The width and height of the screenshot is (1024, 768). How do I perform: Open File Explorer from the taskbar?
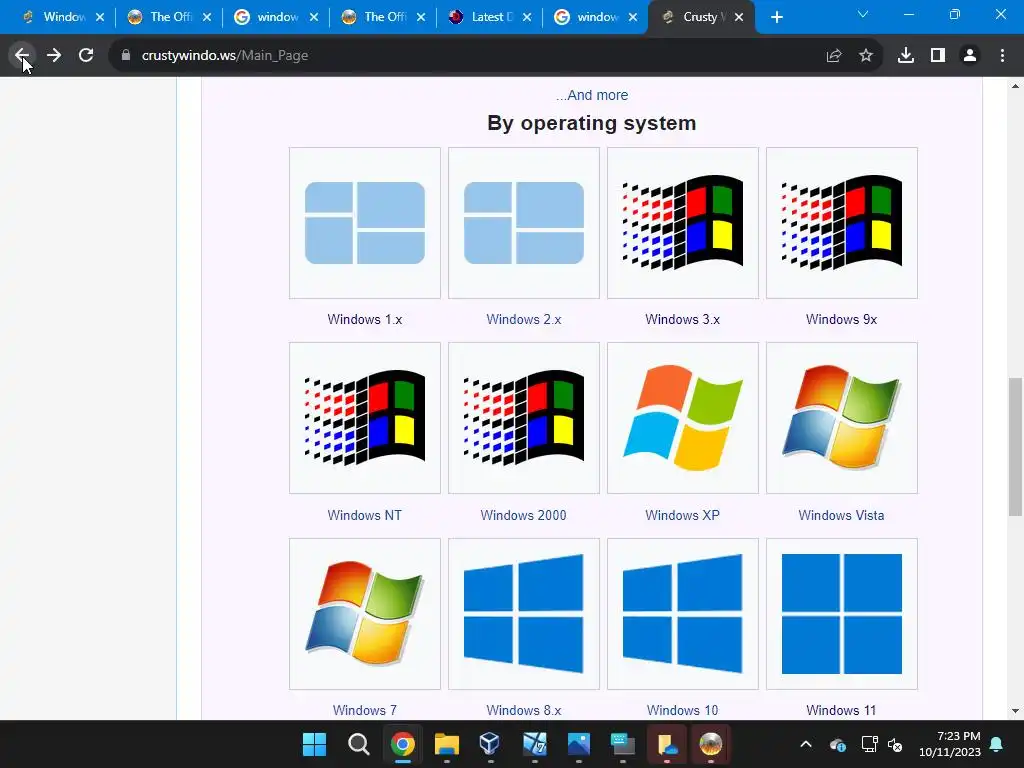447,744
